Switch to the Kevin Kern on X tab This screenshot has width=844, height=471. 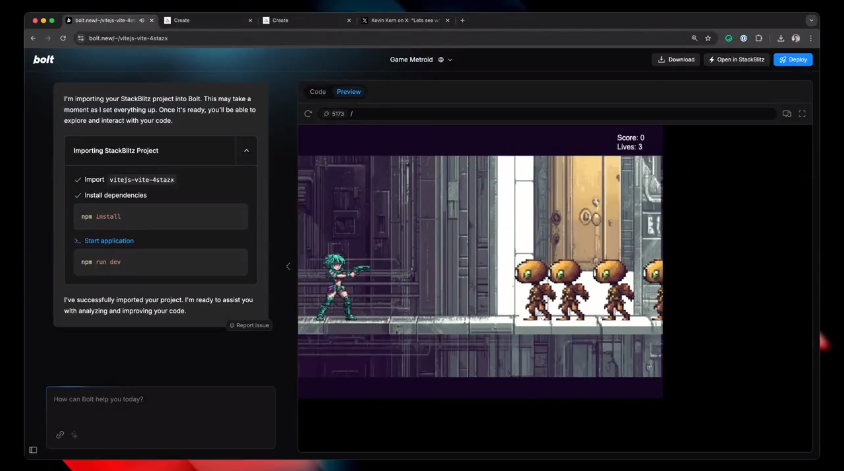405,20
